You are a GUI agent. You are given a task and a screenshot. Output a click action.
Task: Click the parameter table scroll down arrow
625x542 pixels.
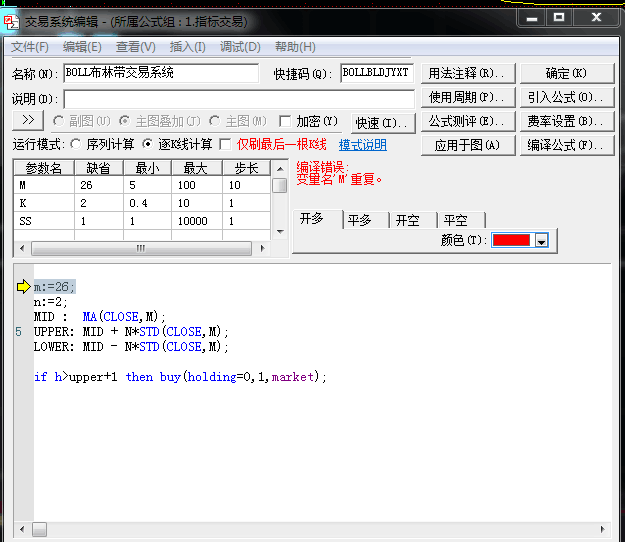[280, 232]
